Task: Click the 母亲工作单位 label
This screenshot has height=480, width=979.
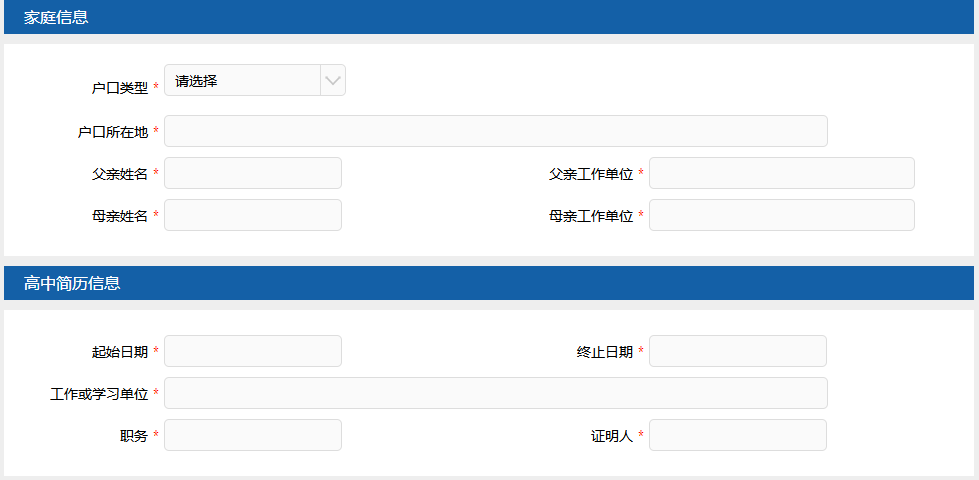Action: click(591, 216)
